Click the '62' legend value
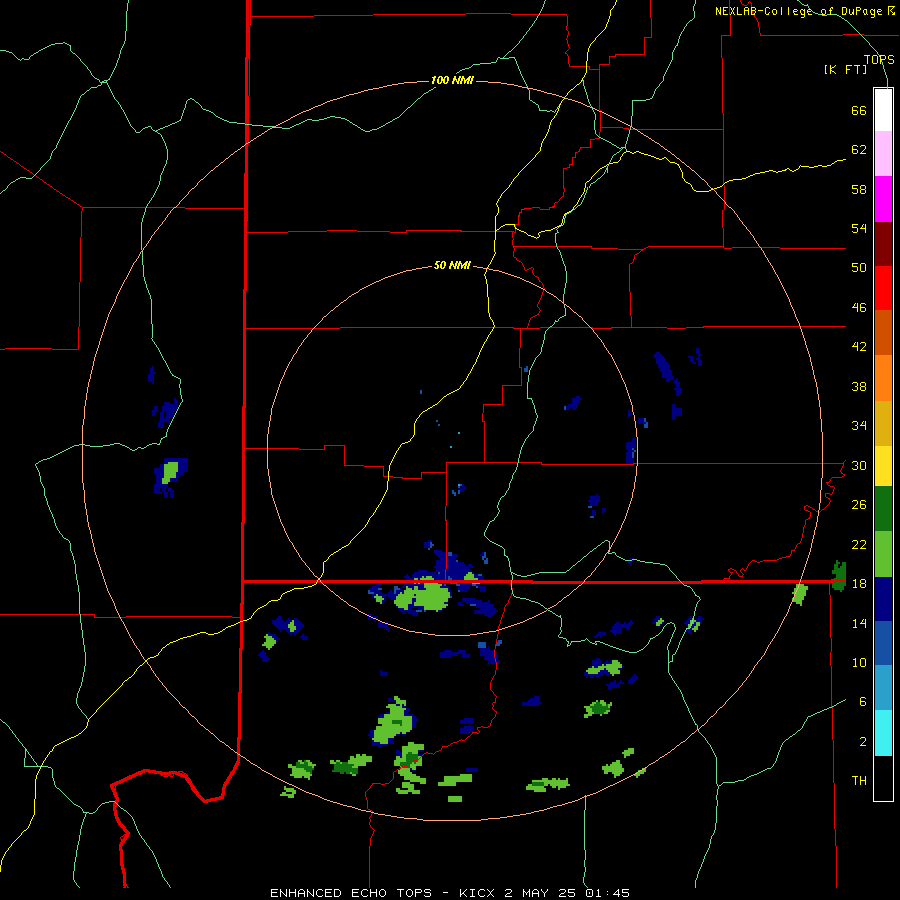900x900 pixels. [x=859, y=150]
